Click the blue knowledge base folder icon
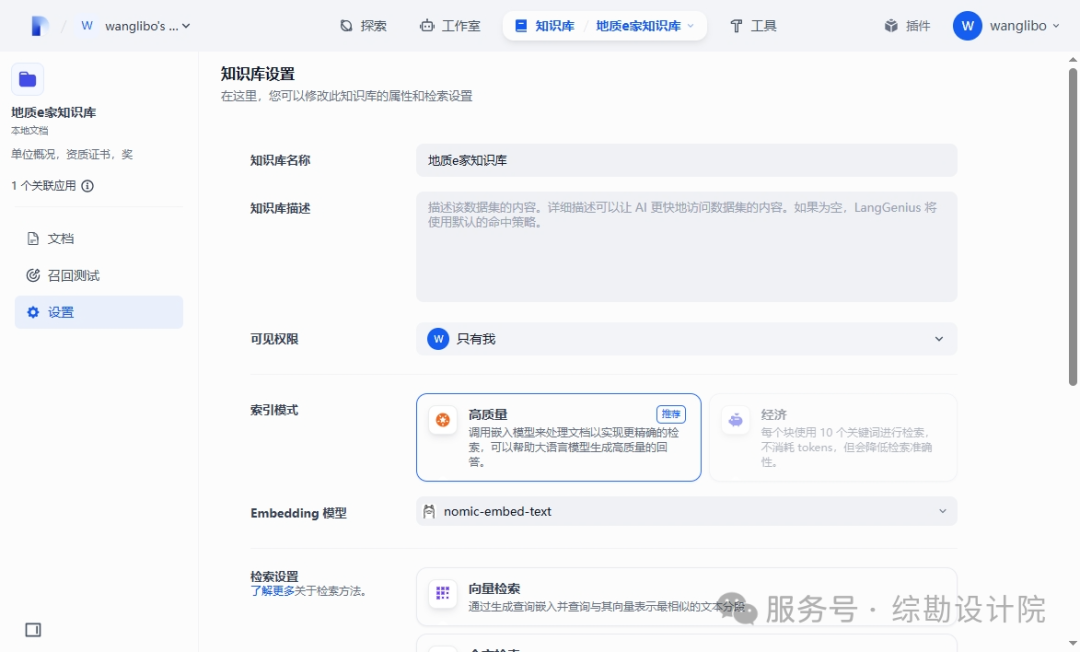1080x652 pixels. (27, 78)
